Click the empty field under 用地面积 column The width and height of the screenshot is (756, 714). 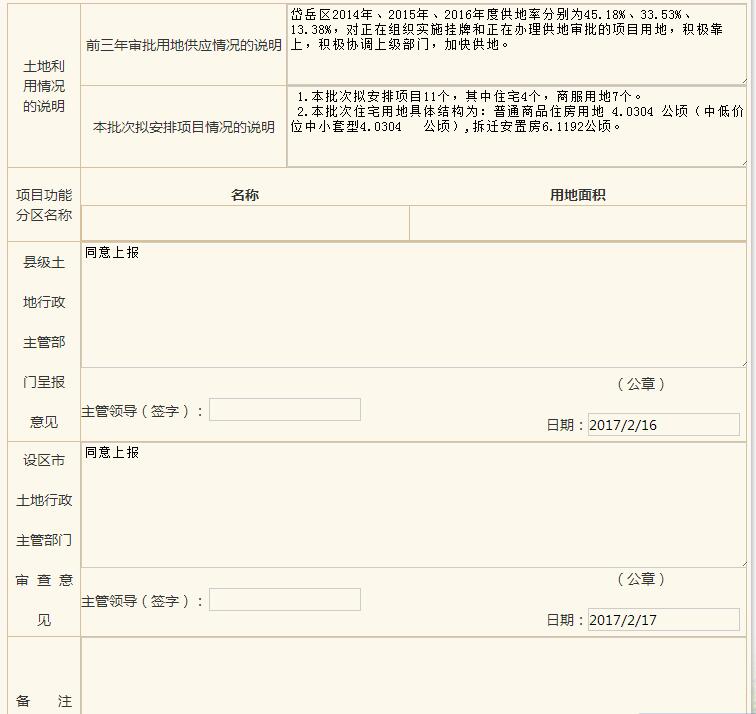click(x=577, y=223)
